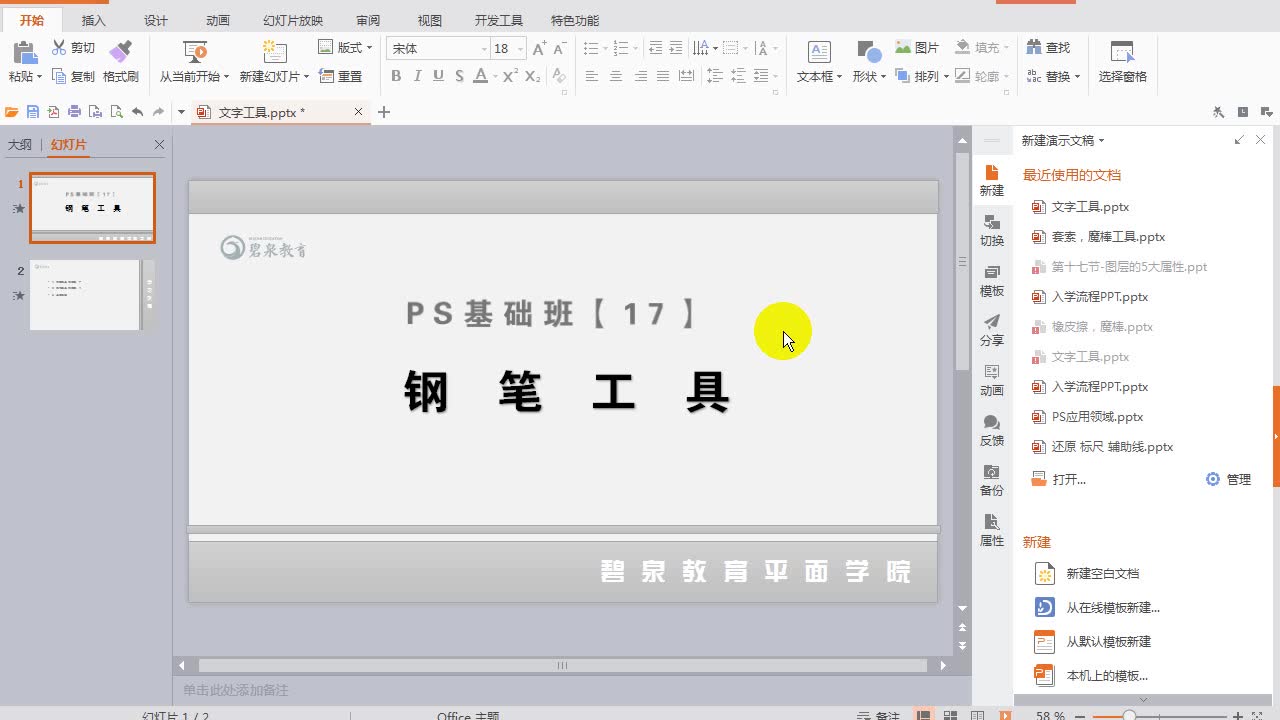Decrease font size with A- icon
This screenshot has width=1280, height=720.
[x=561, y=48]
